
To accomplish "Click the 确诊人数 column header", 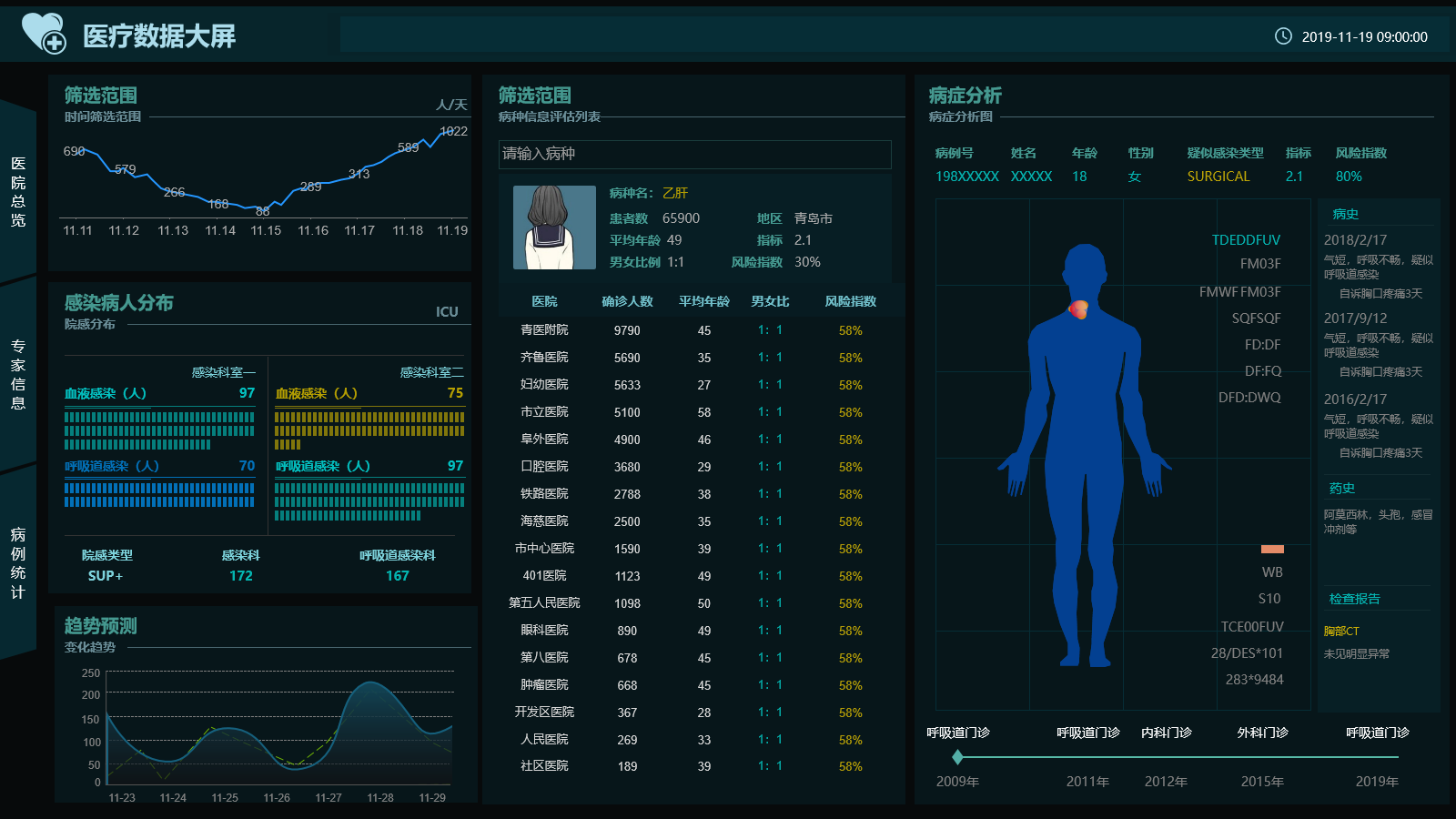I will [627, 301].
